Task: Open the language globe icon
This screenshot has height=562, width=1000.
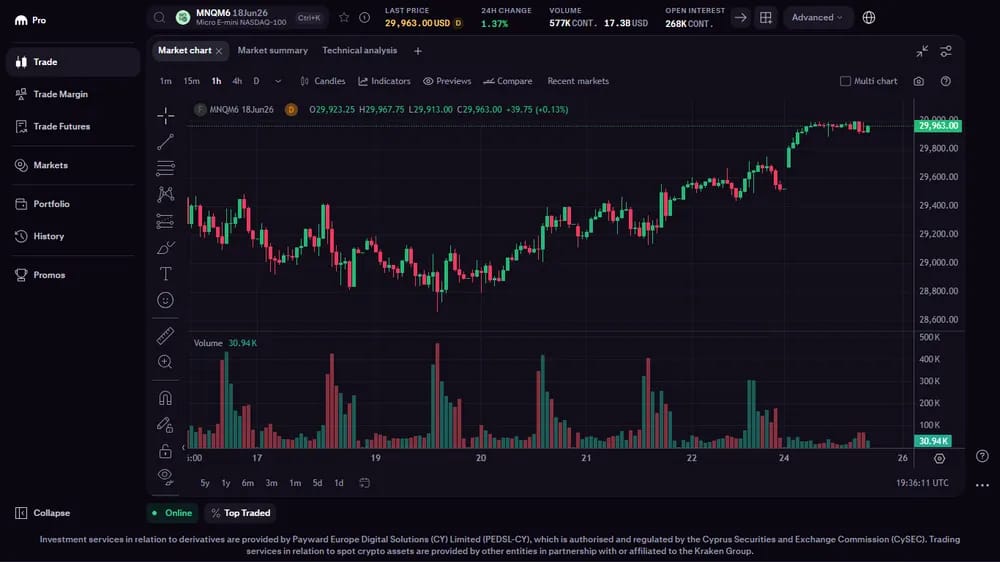Action: 869,17
